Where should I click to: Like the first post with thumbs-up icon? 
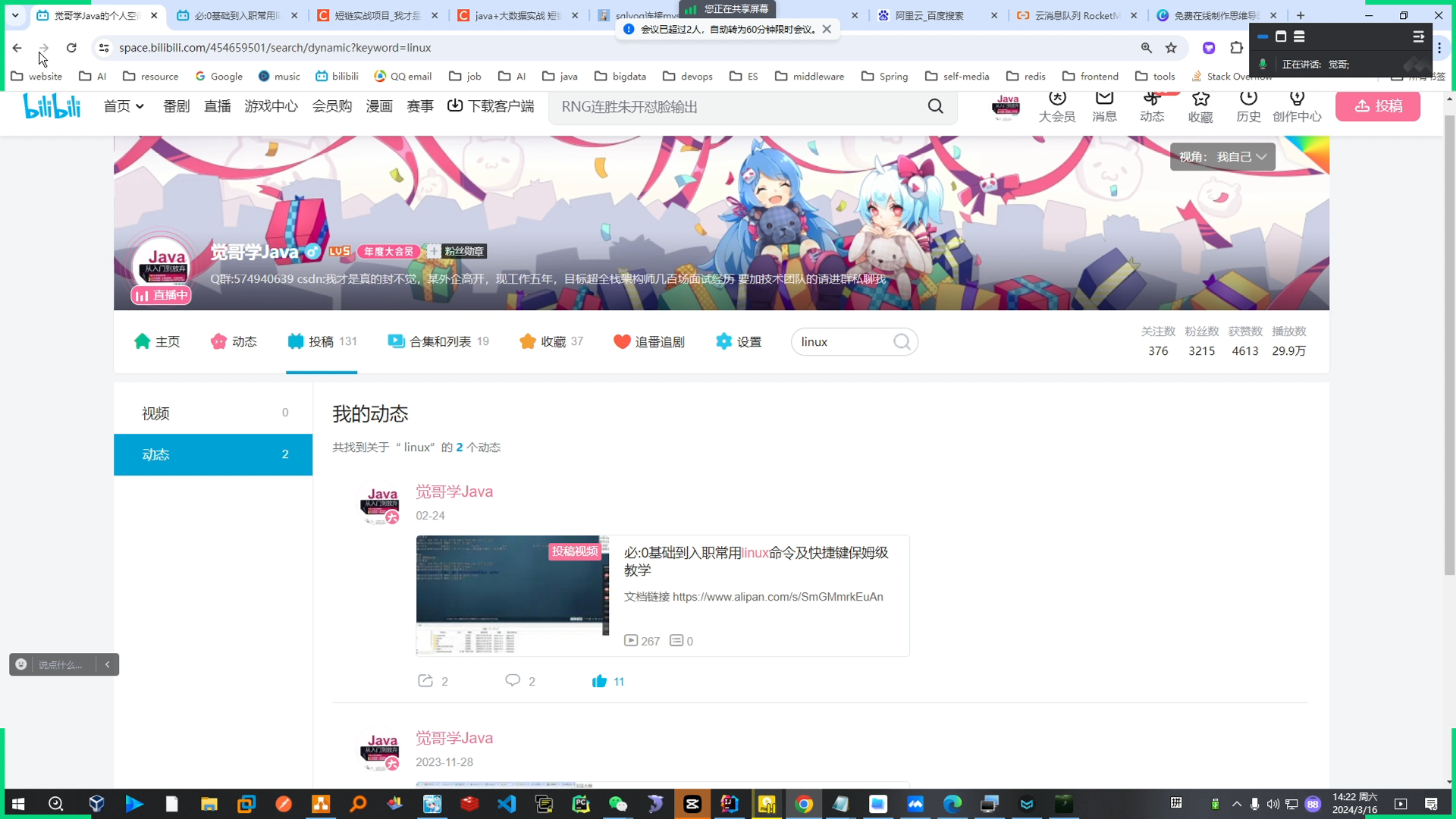point(599,681)
